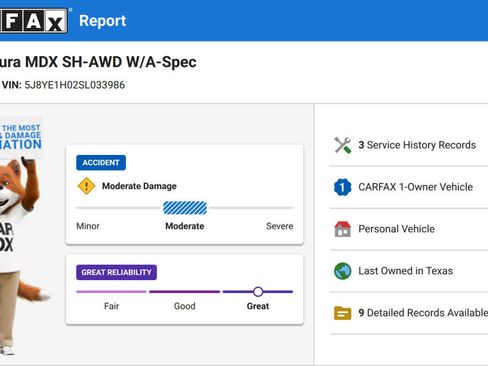The width and height of the screenshot is (488, 366).
Task: Click the GREAT RELIABILITY badge
Action: (116, 272)
